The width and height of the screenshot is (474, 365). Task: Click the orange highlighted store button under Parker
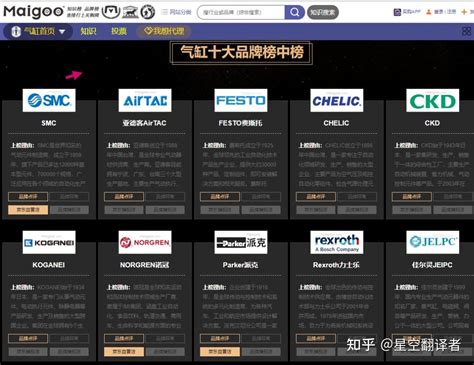tap(220, 352)
